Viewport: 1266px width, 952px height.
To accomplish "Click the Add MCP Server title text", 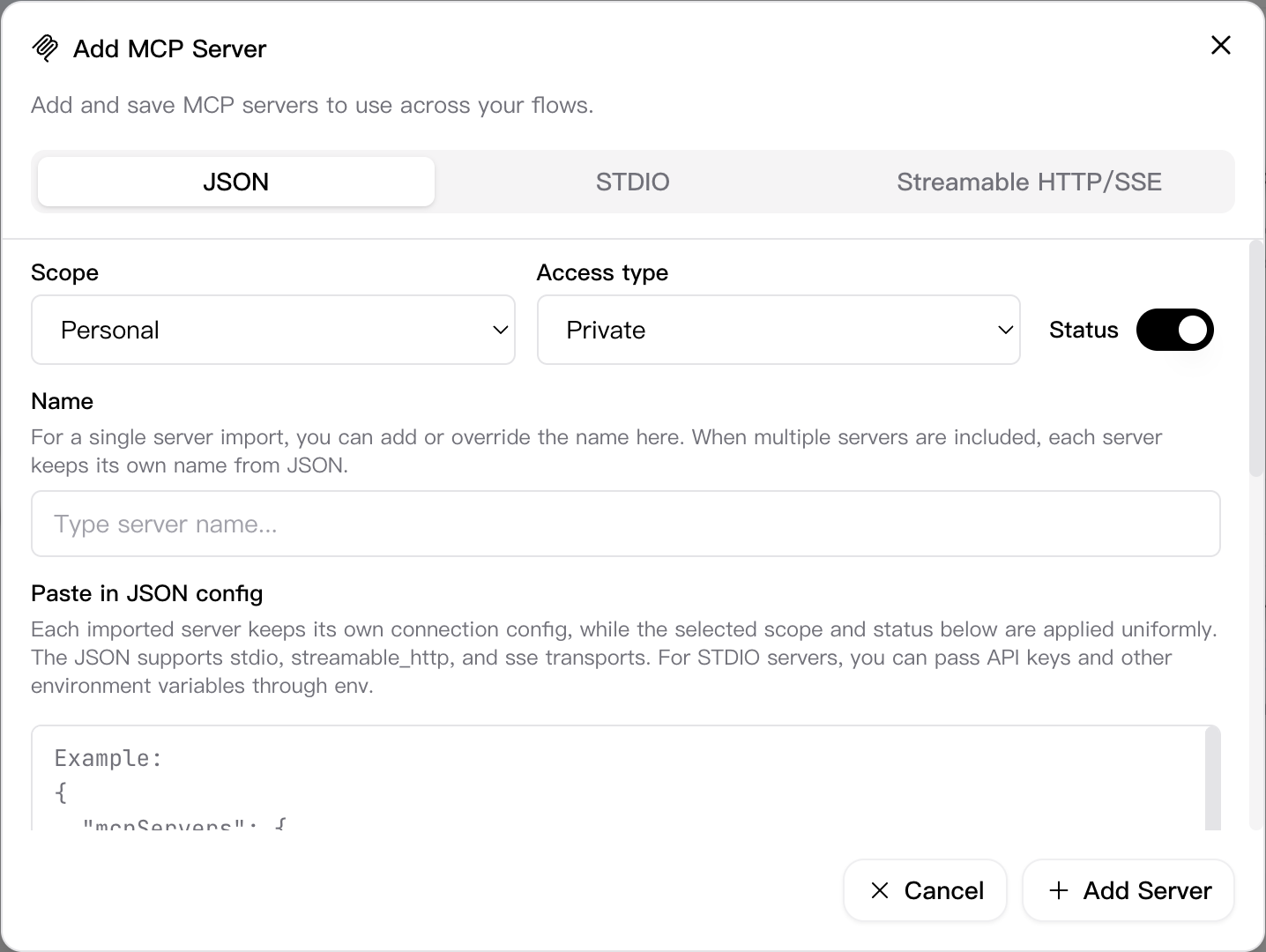I will [x=169, y=48].
